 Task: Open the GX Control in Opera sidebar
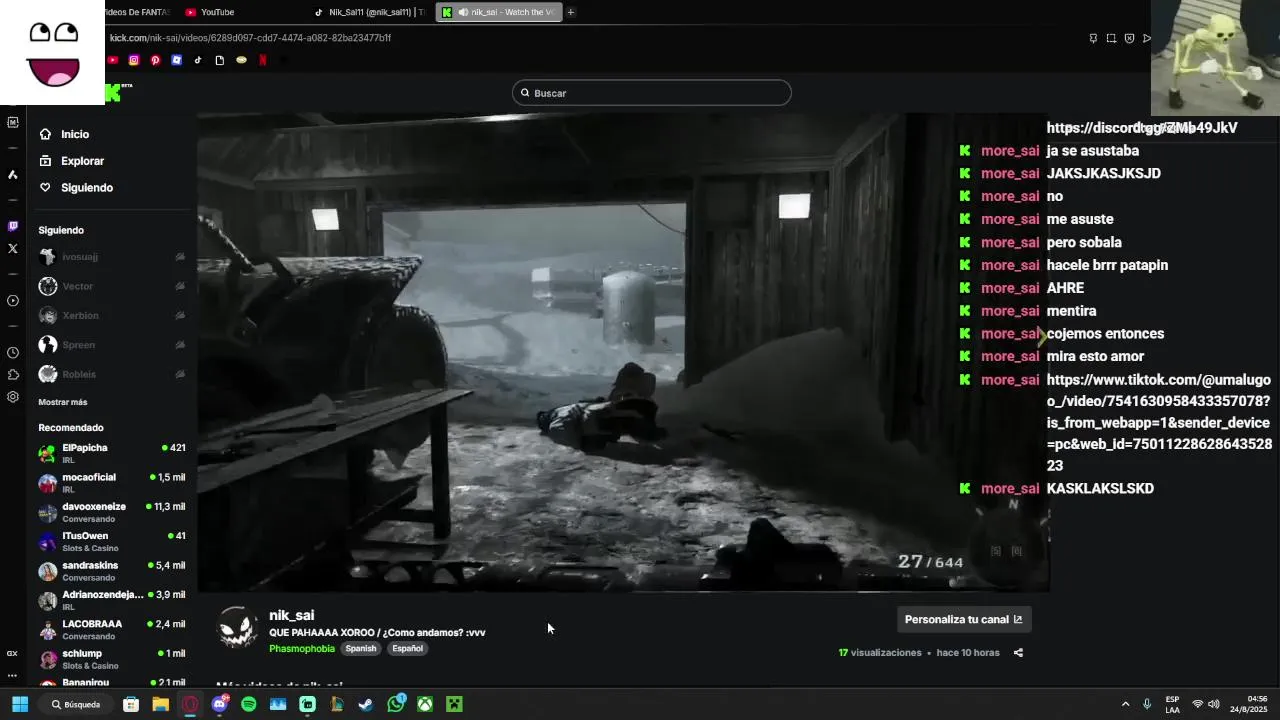[x=12, y=653]
